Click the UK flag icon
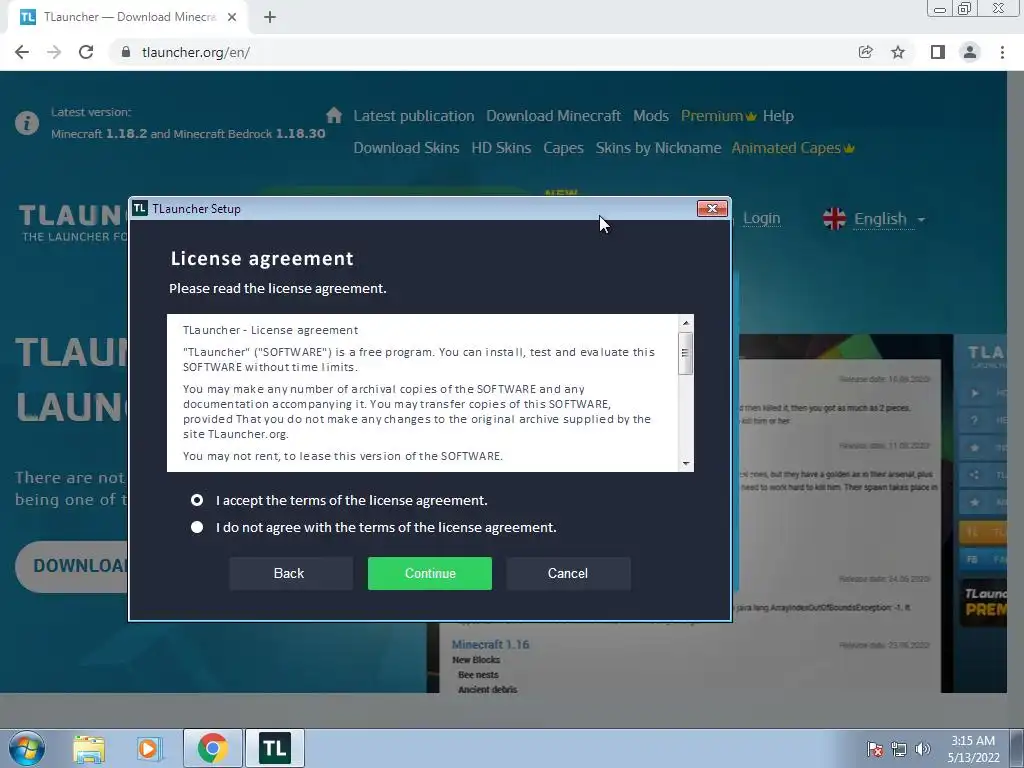This screenshot has height=768, width=1024. pos(834,219)
